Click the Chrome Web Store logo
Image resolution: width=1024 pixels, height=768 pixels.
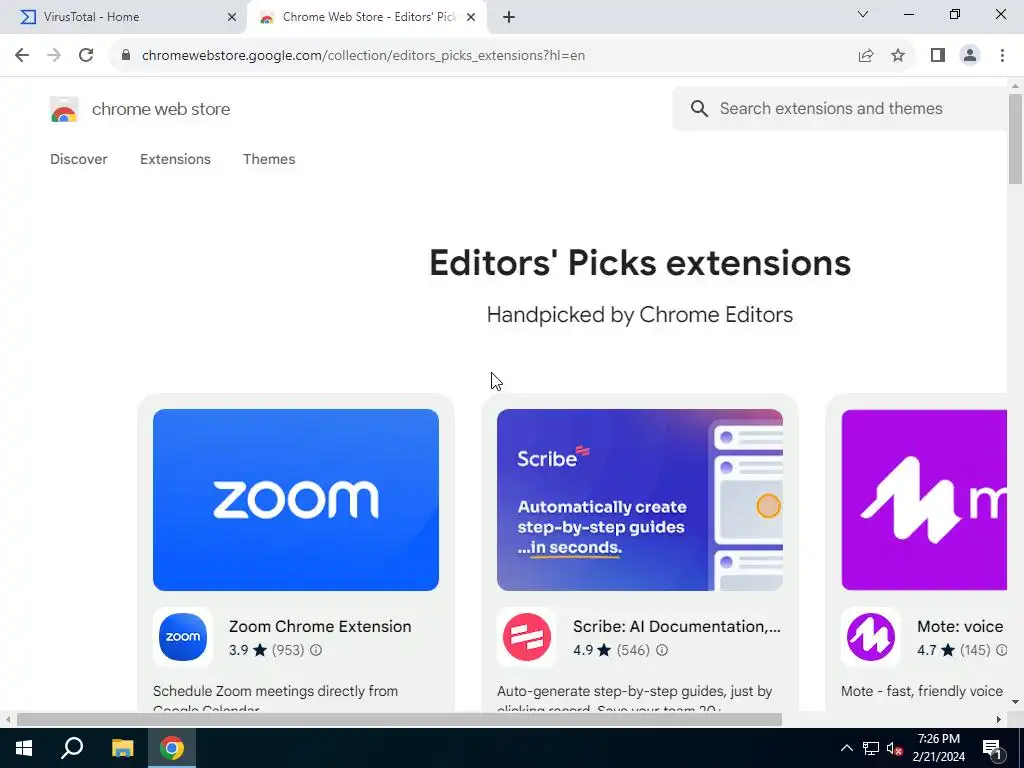pos(64,109)
